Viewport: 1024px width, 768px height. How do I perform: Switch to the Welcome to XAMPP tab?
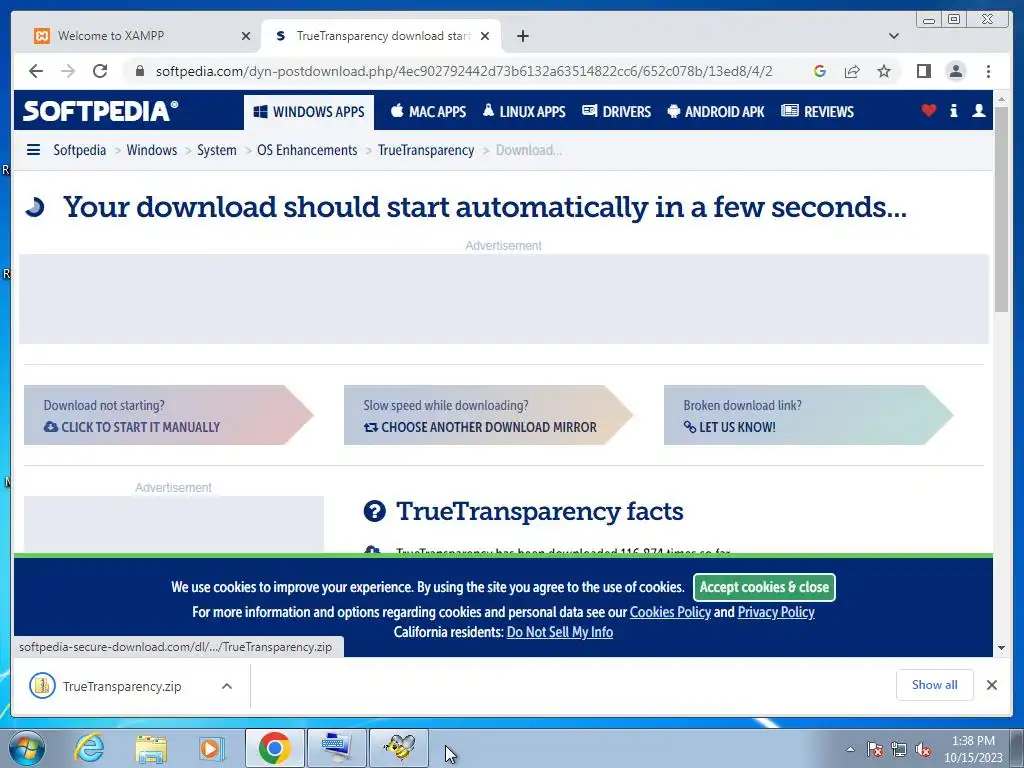(x=139, y=36)
